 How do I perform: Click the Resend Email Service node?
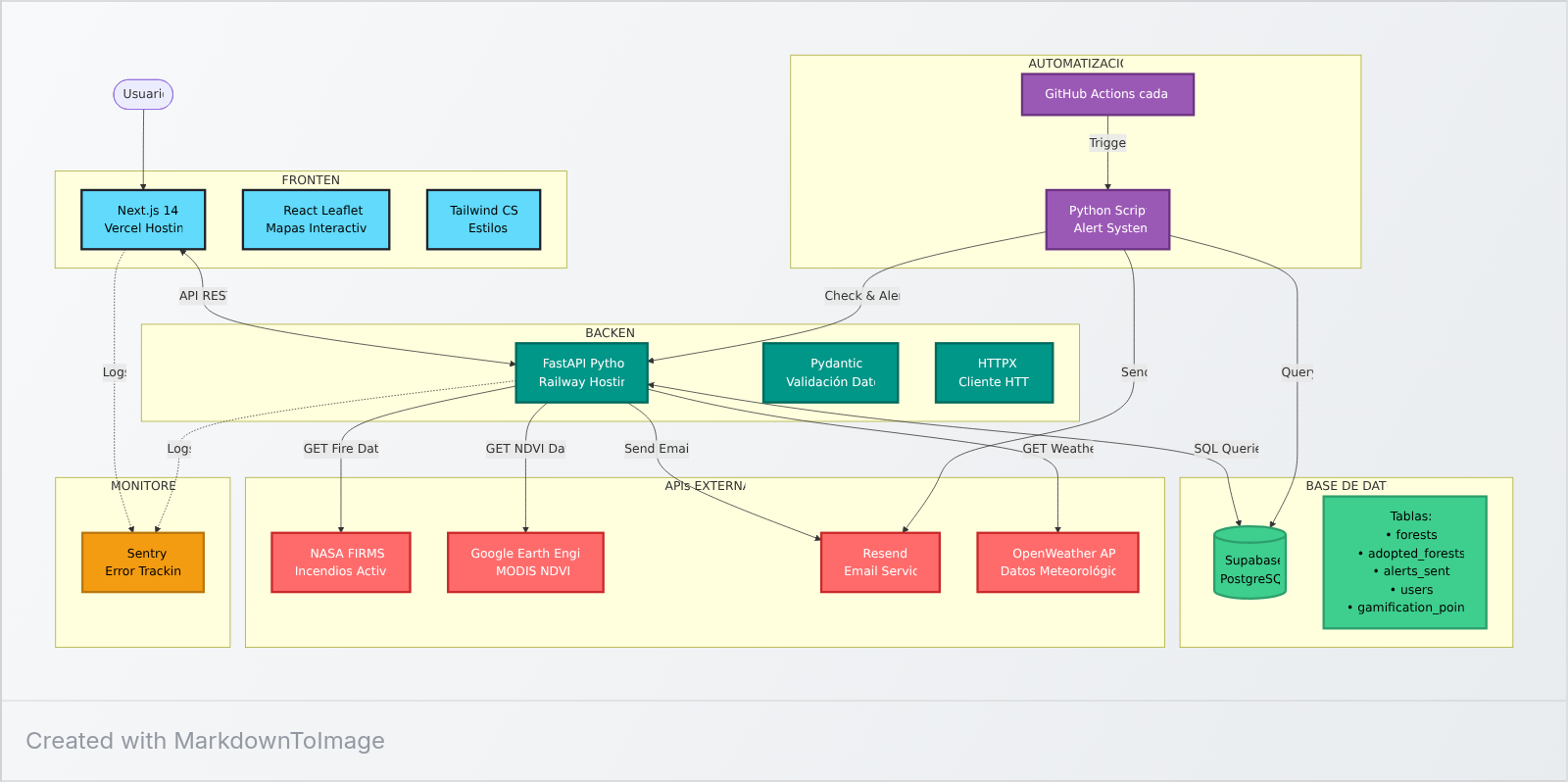[880, 562]
